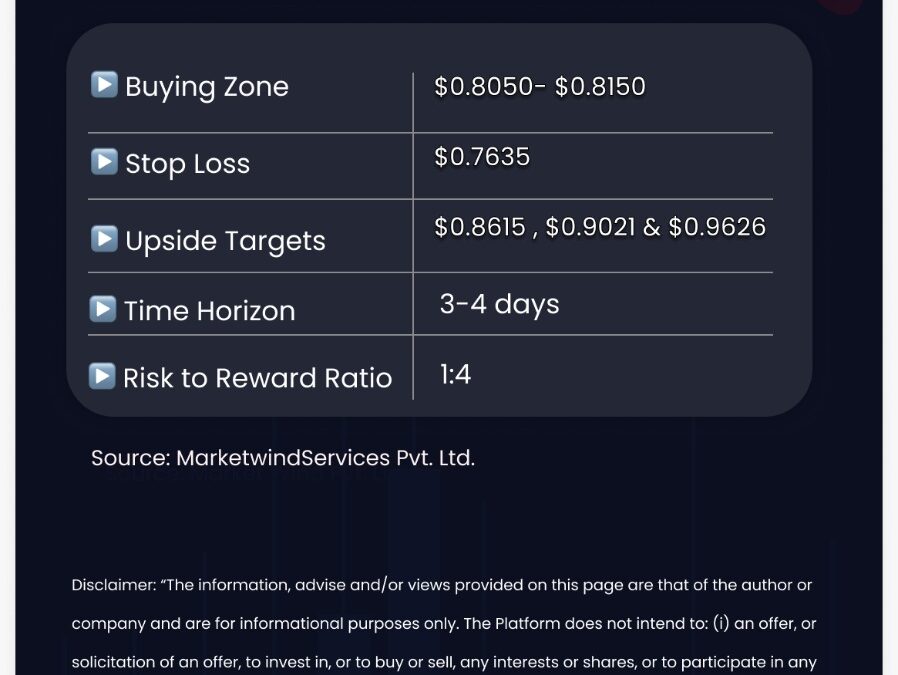Click the play icon beside Risk to Reward Ratio
The height and width of the screenshot is (675, 898).
pos(102,376)
